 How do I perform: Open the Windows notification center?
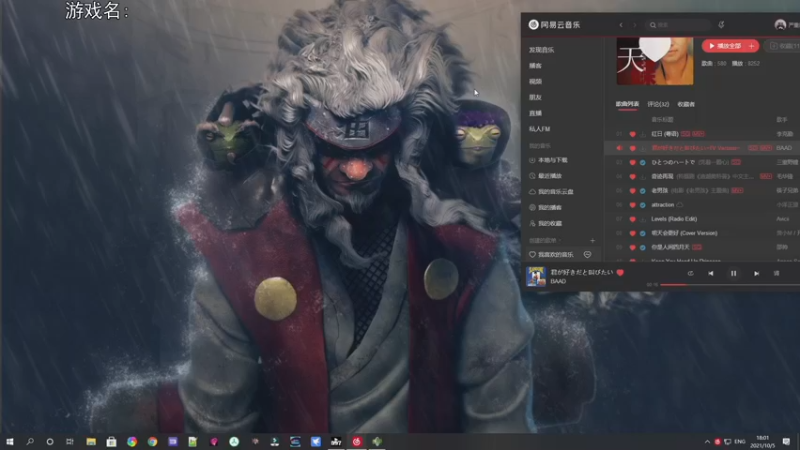786,442
